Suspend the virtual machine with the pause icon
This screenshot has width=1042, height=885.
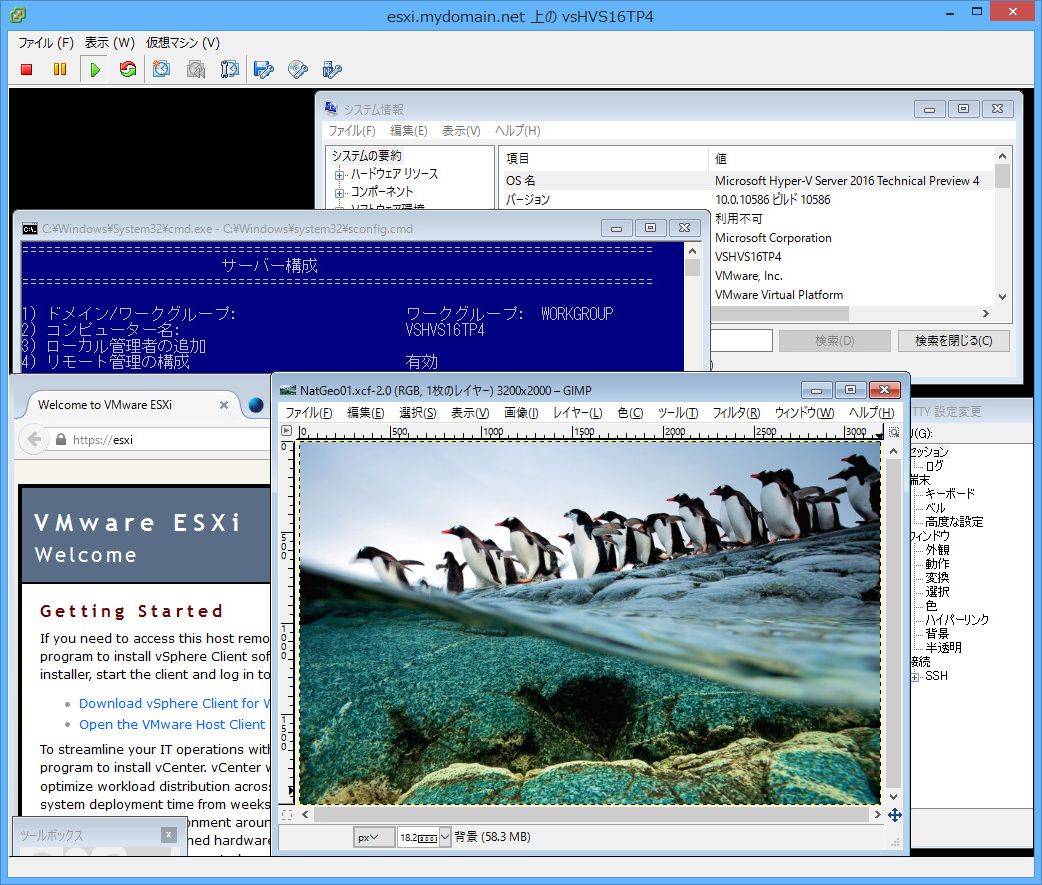pyautogui.click(x=60, y=69)
